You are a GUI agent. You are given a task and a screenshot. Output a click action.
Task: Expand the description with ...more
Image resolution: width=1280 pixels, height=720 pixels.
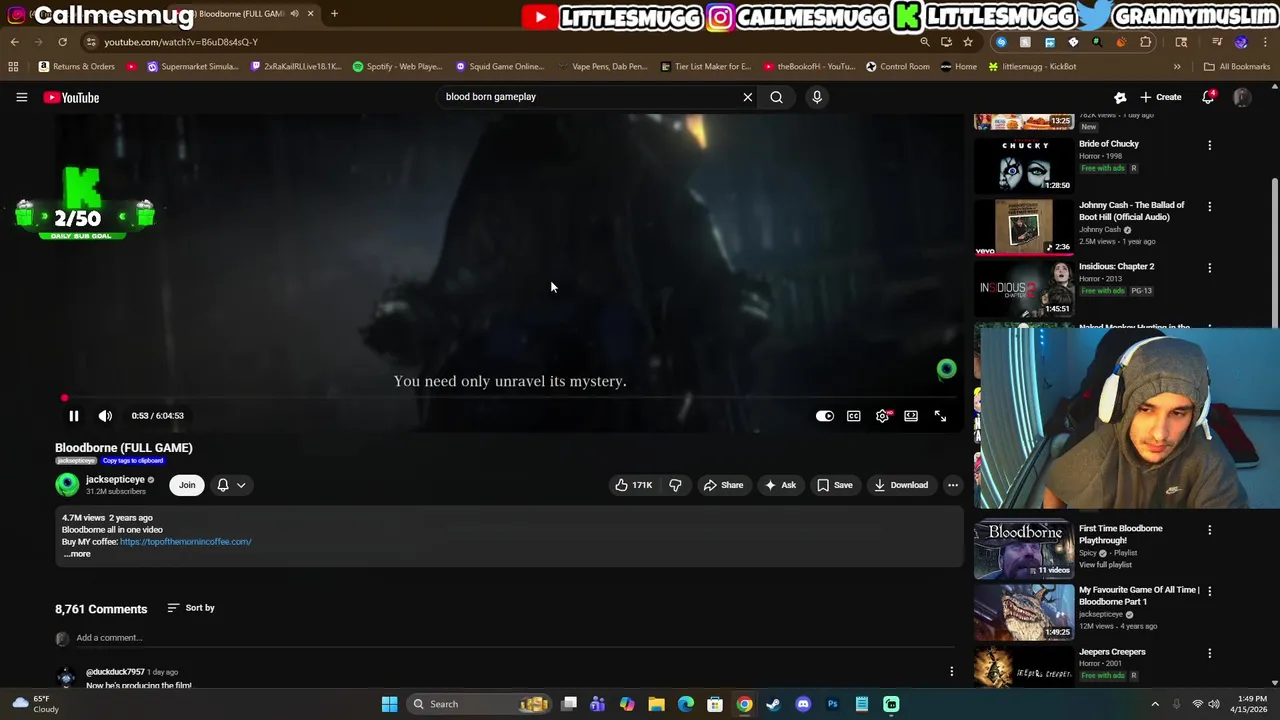pos(77,554)
